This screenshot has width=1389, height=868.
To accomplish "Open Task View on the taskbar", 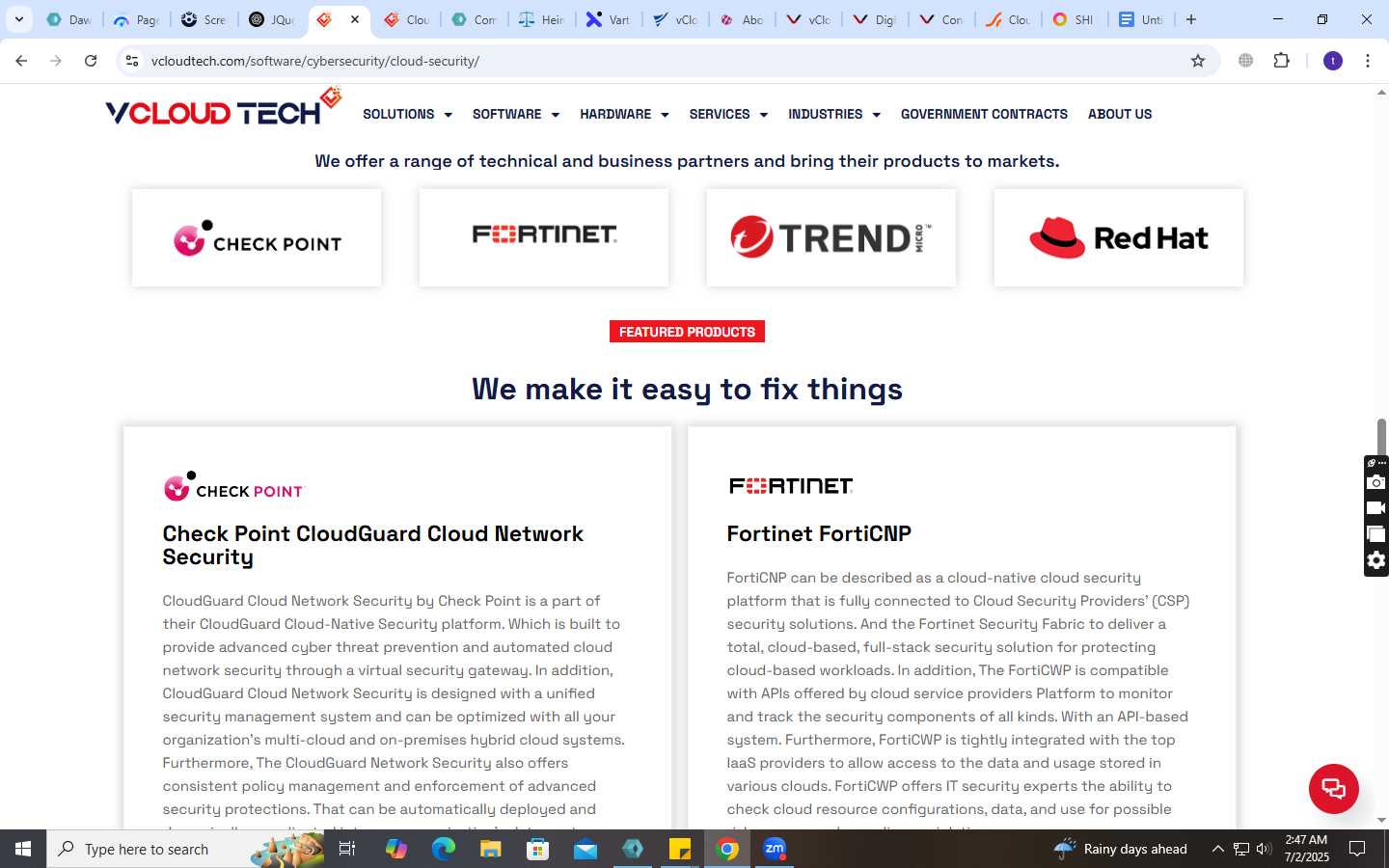I will click(347, 849).
